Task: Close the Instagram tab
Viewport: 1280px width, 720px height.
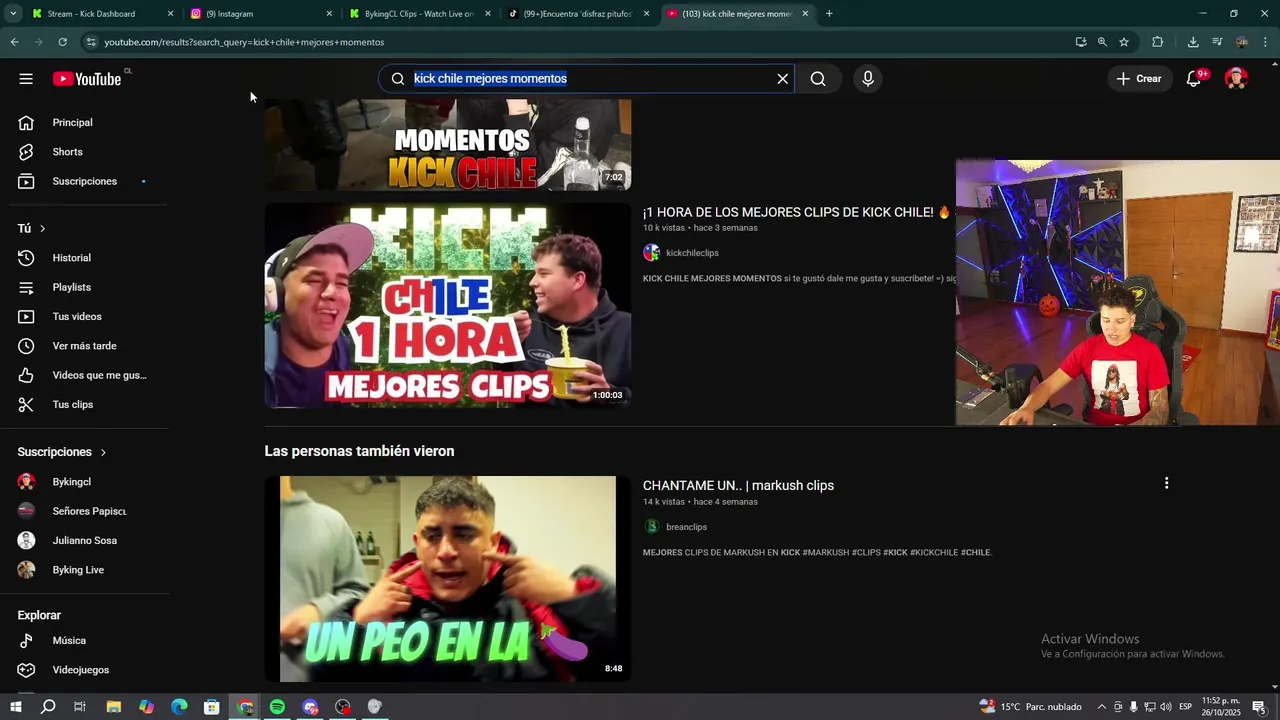Action: (x=329, y=14)
